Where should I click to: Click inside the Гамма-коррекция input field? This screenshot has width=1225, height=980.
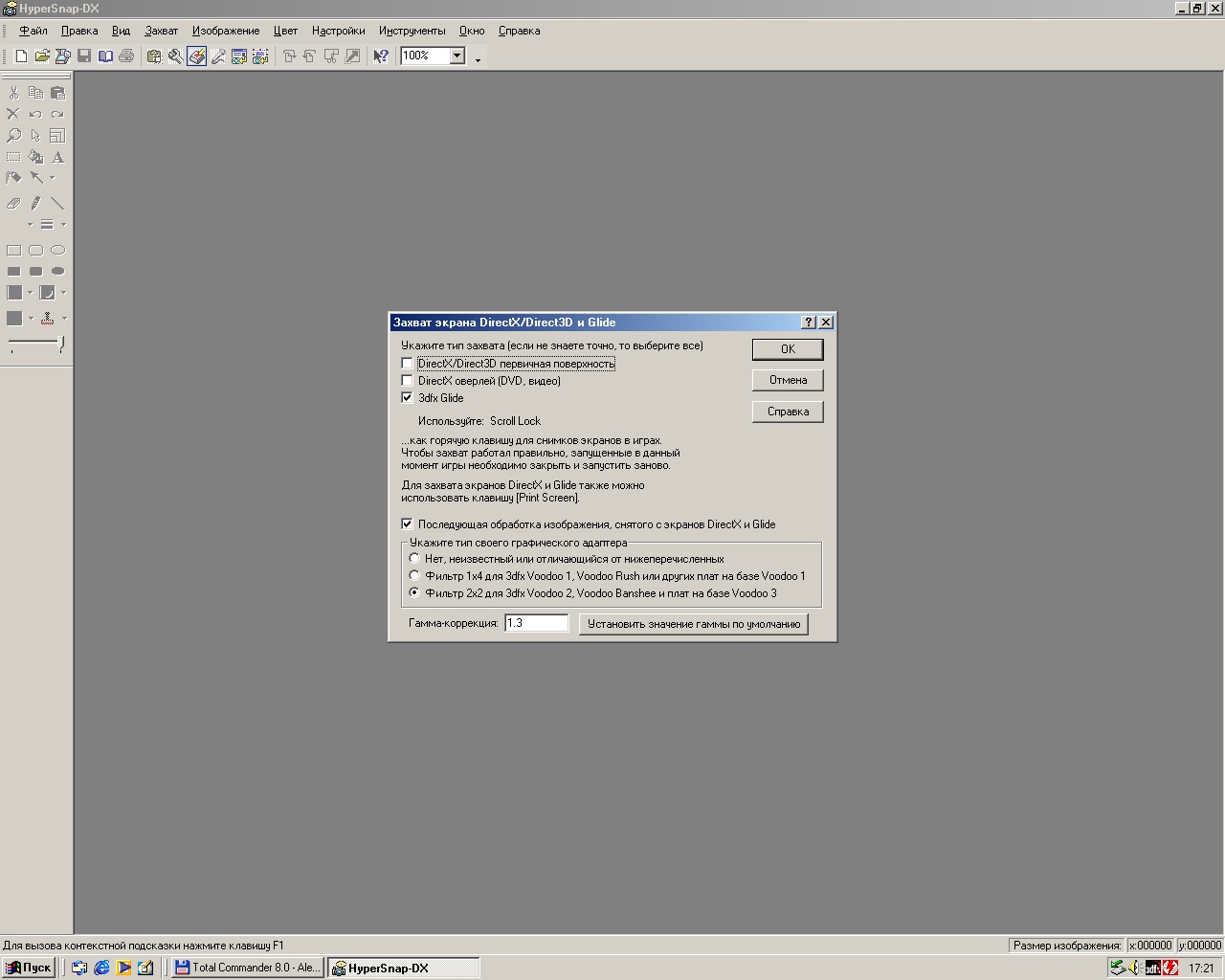536,623
